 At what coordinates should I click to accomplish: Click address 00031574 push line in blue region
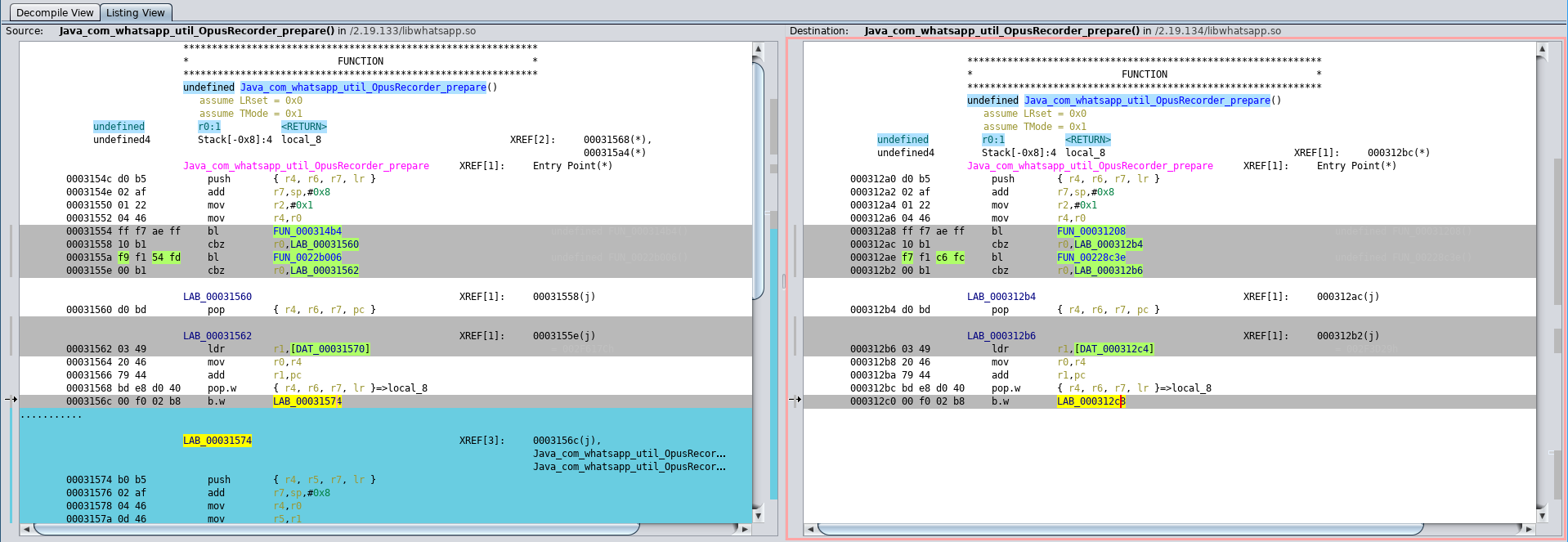(89, 480)
